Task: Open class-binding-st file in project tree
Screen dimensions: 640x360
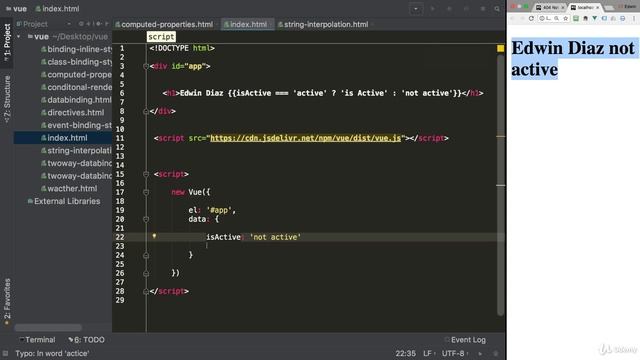Action: pos(76,62)
